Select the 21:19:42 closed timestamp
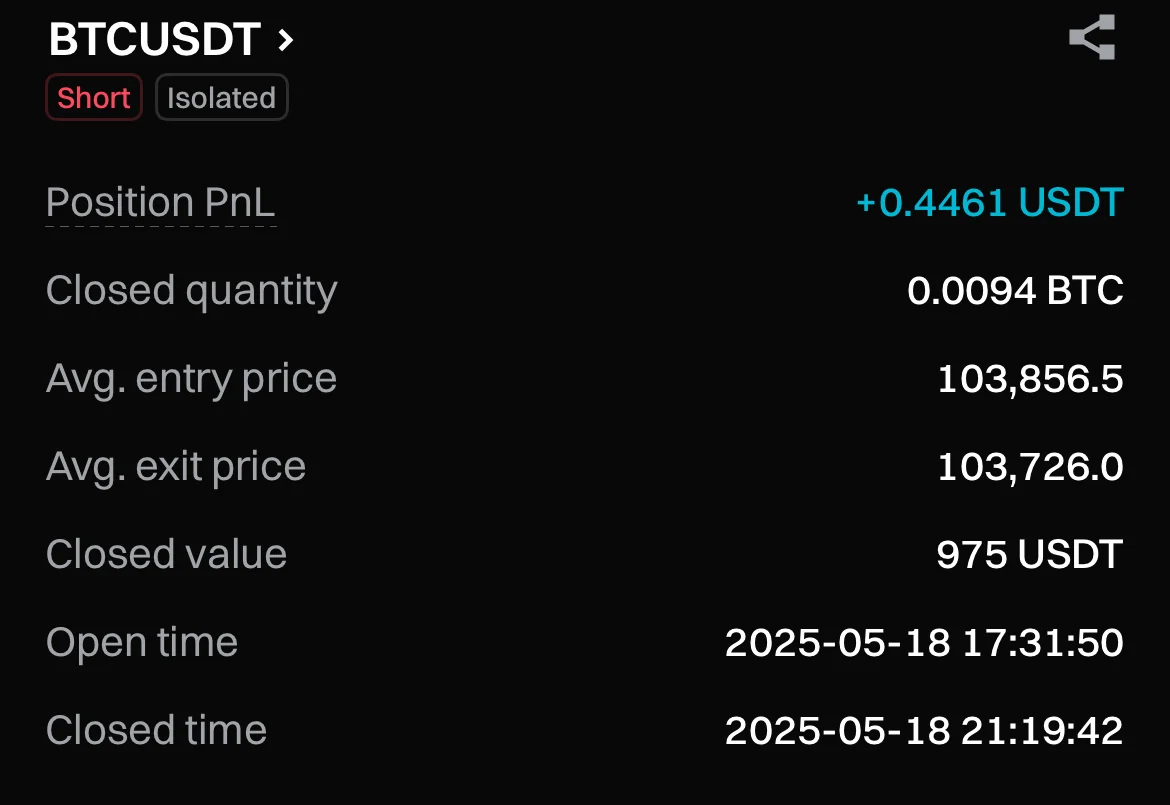This screenshot has width=1170, height=805. [x=1042, y=731]
